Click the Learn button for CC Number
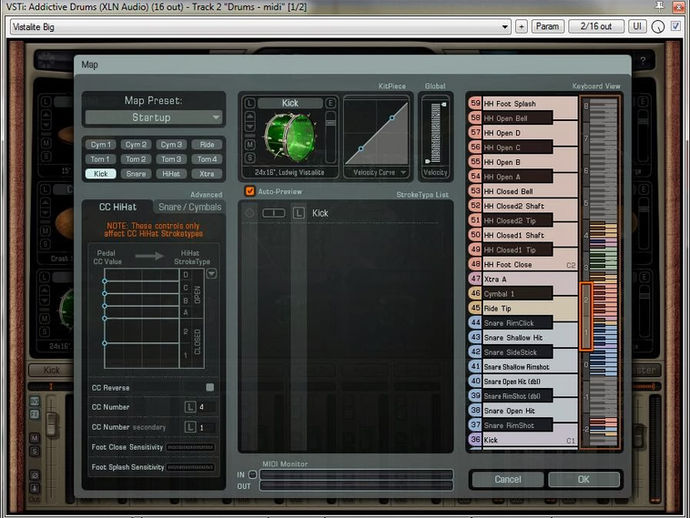The width and height of the screenshot is (690, 518). point(190,407)
